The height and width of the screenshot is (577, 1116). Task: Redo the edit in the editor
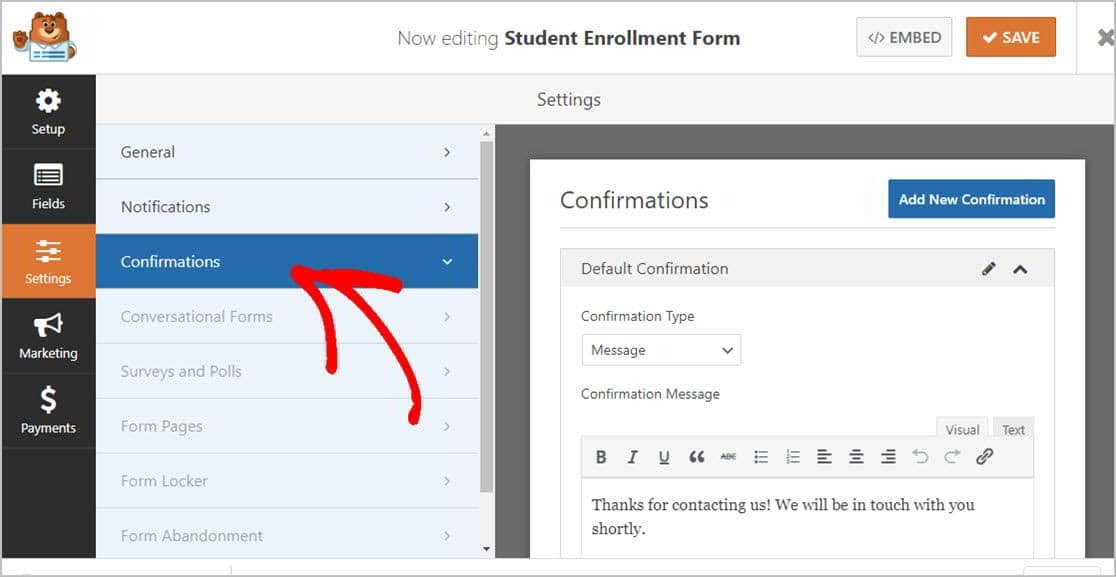point(952,457)
